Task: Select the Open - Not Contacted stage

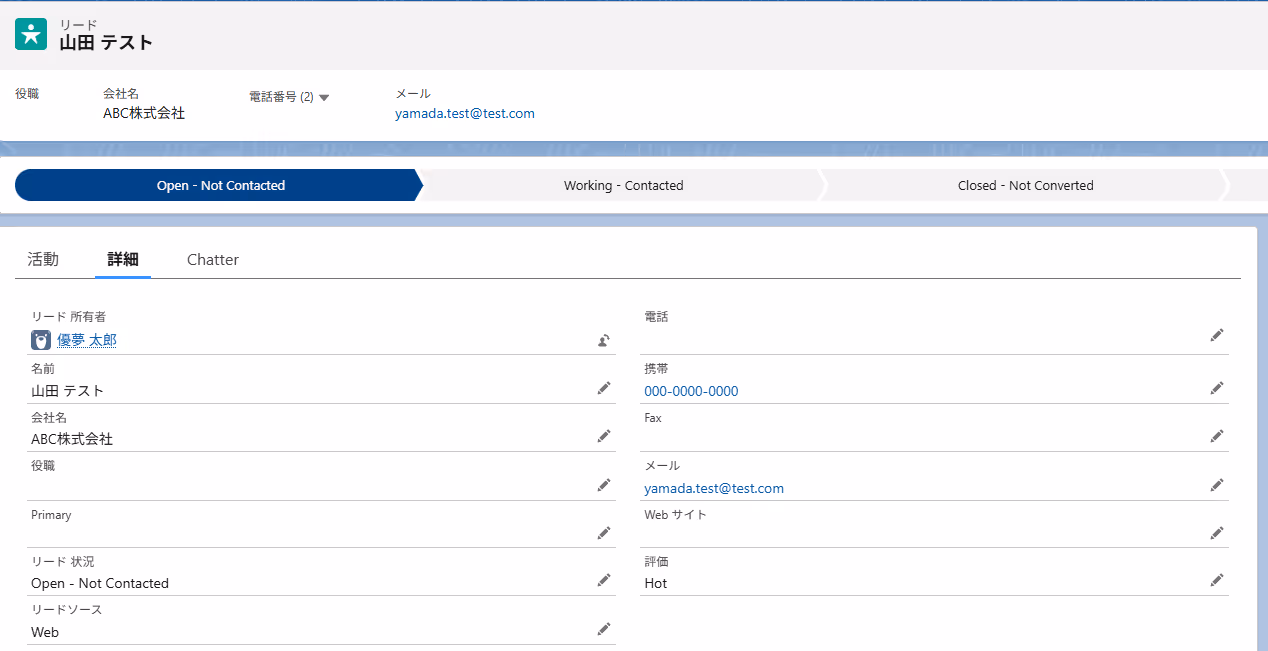Action: click(x=220, y=185)
